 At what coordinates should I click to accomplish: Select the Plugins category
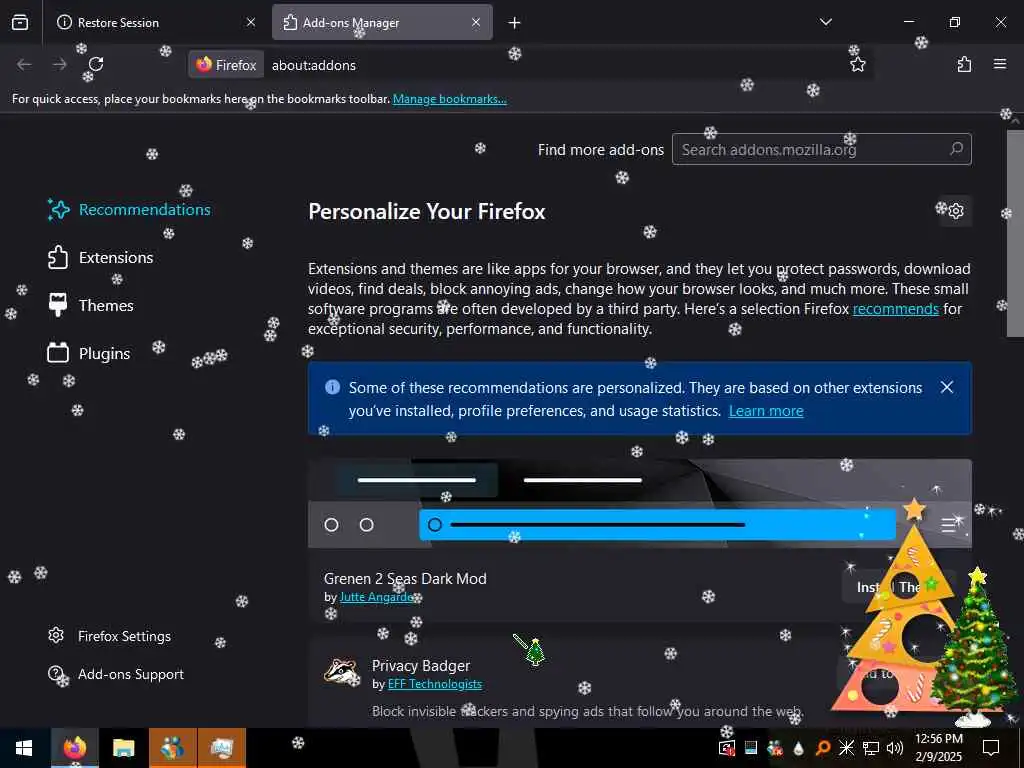tap(89, 353)
